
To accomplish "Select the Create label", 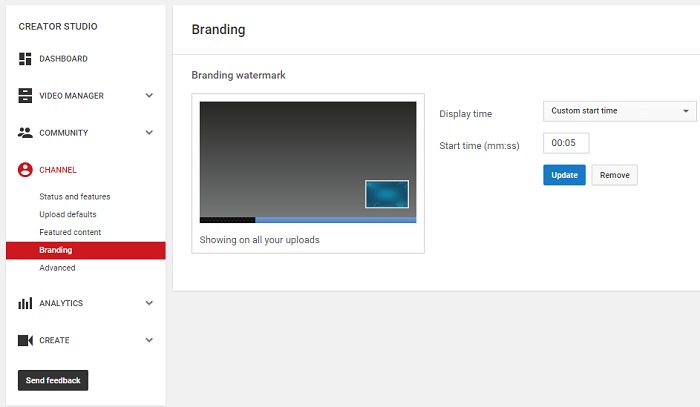I will click(x=54, y=340).
